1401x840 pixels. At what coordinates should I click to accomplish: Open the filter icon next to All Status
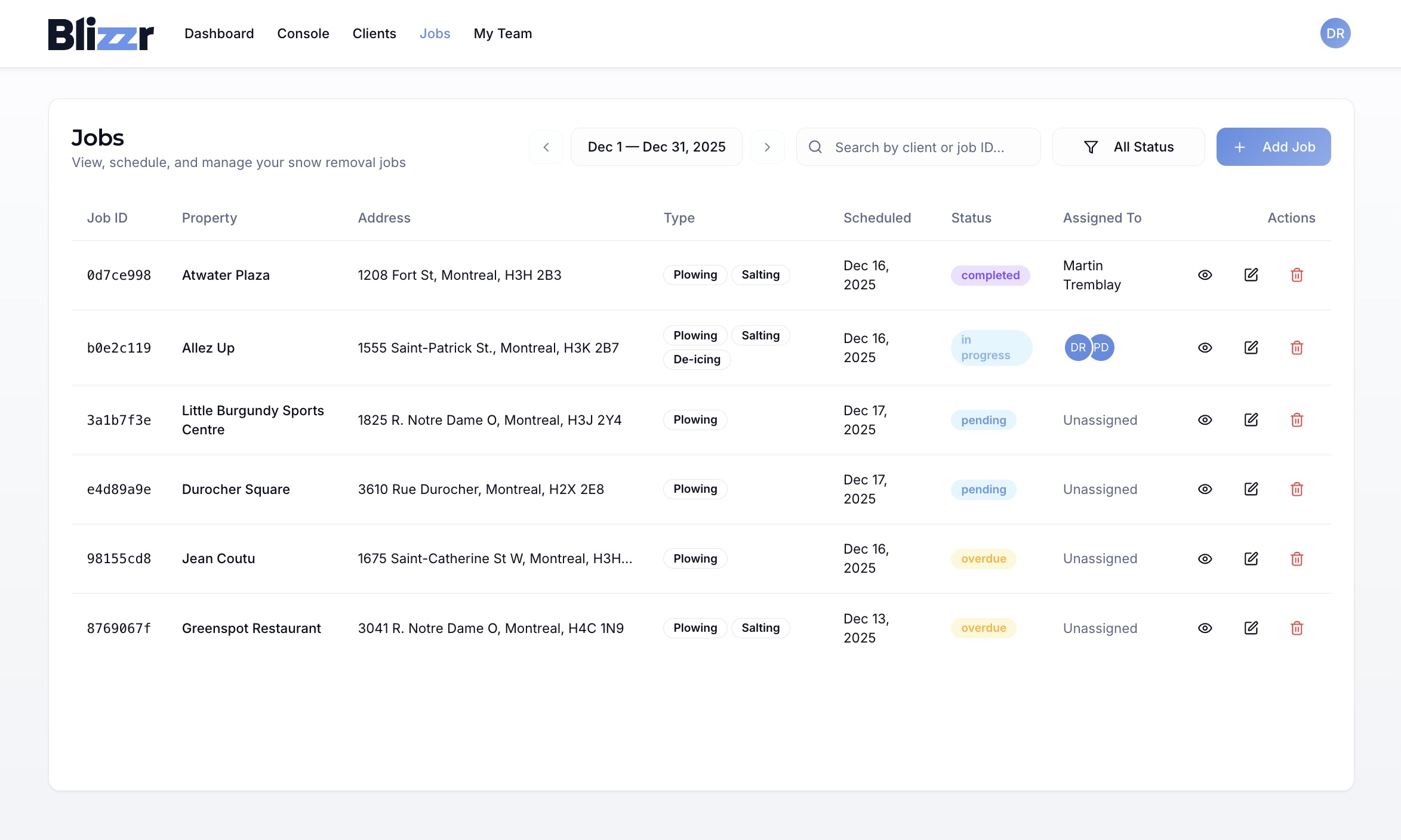1091,147
